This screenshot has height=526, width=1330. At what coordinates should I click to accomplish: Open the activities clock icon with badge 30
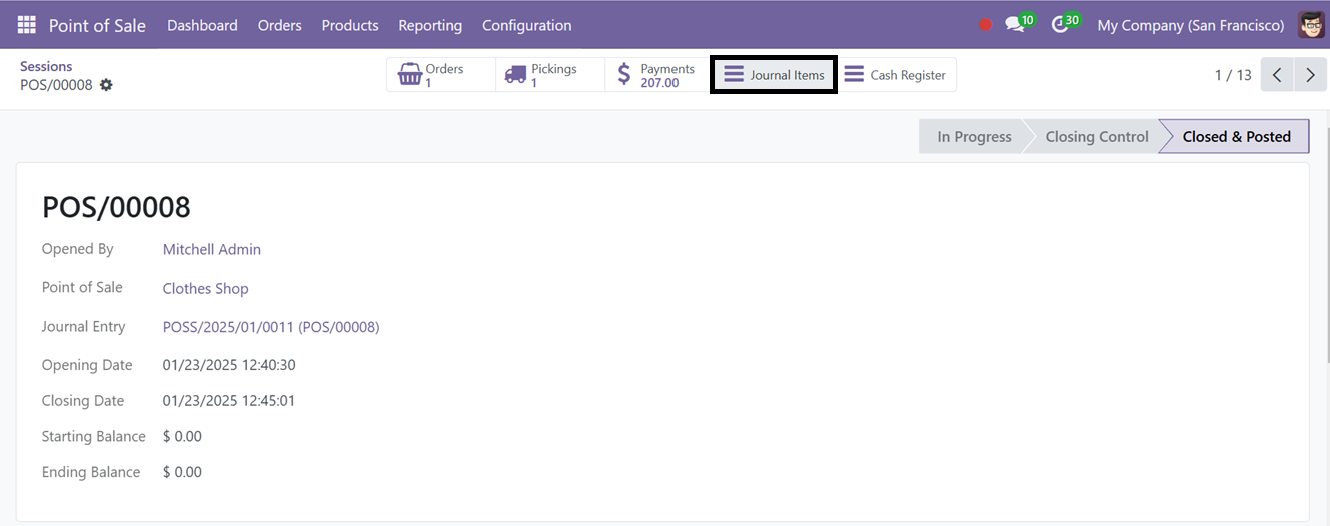click(x=1066, y=24)
